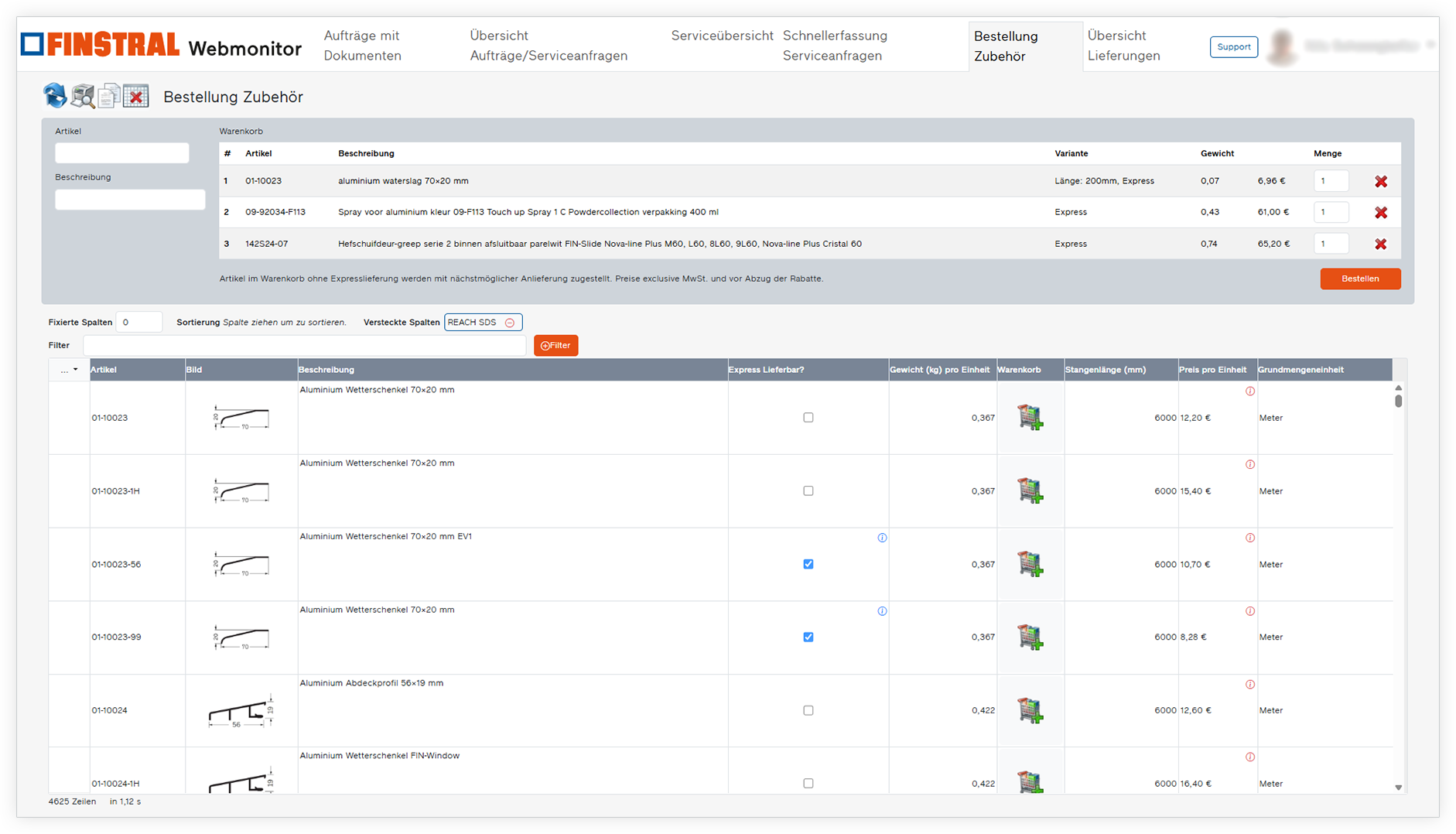Screen dimensions: 1456x834
Task: Open print preview with printer magnifier icon
Action: pos(83,96)
